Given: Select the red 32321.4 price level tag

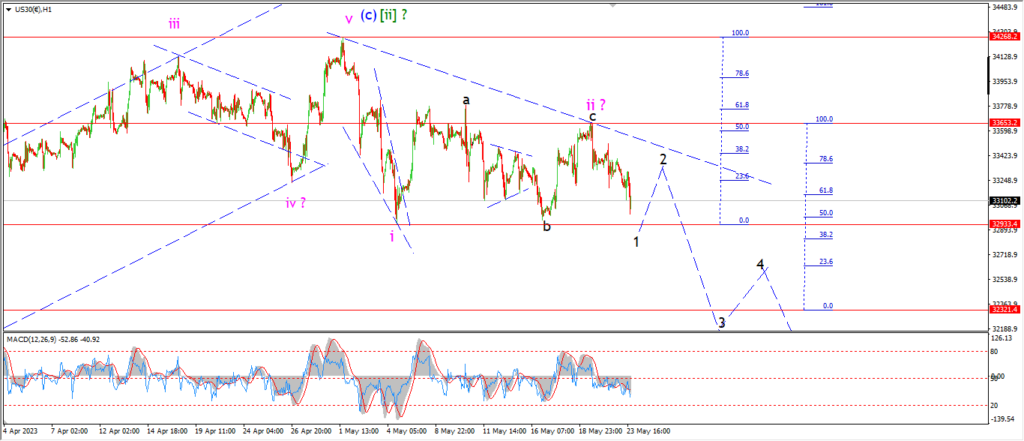Looking at the screenshot, I should point(1005,310).
